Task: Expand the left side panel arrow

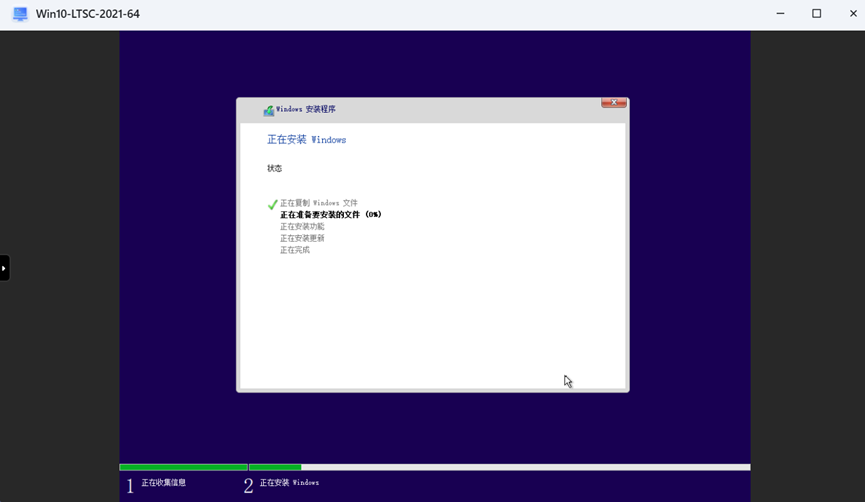Action: 4,268
